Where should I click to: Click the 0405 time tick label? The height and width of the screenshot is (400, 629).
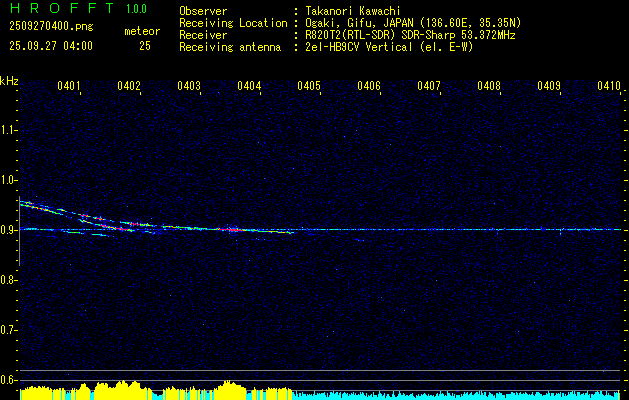pos(309,87)
